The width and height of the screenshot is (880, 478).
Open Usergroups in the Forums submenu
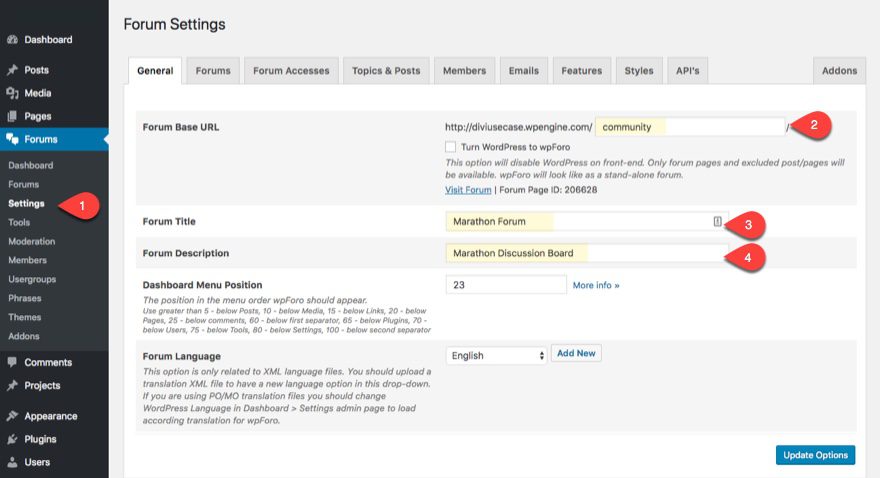[32, 279]
